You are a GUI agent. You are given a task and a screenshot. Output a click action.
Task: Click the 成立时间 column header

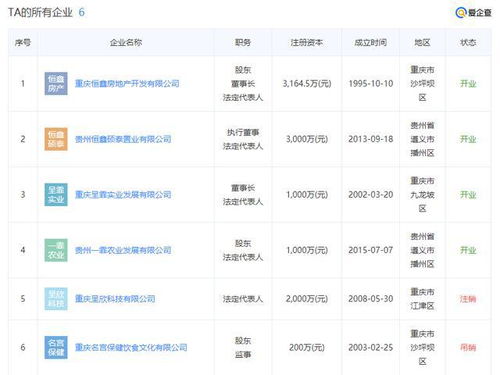[371, 42]
